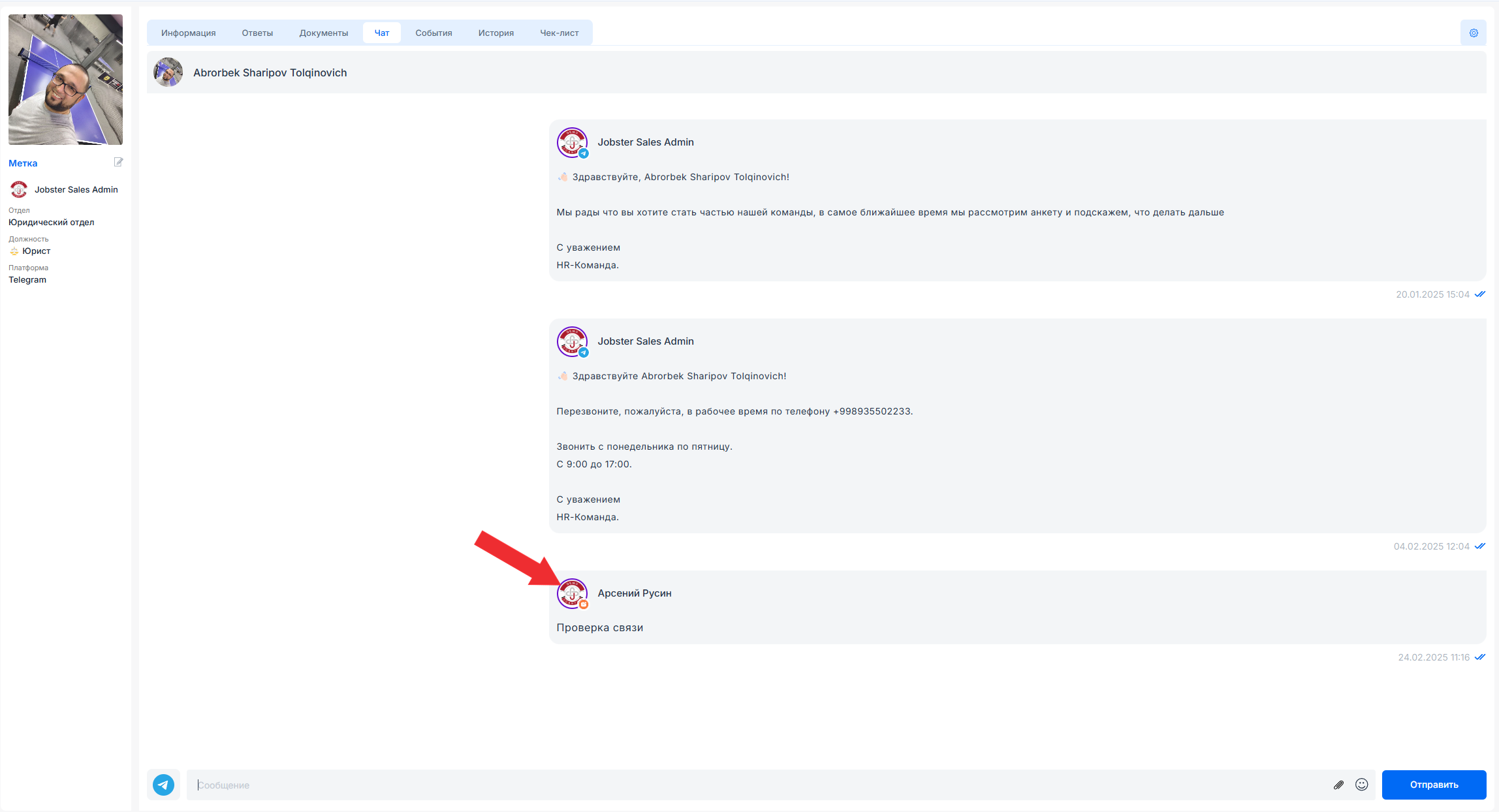Click the settings gear icon
Image resolution: width=1499 pixels, height=812 pixels.
(x=1474, y=33)
